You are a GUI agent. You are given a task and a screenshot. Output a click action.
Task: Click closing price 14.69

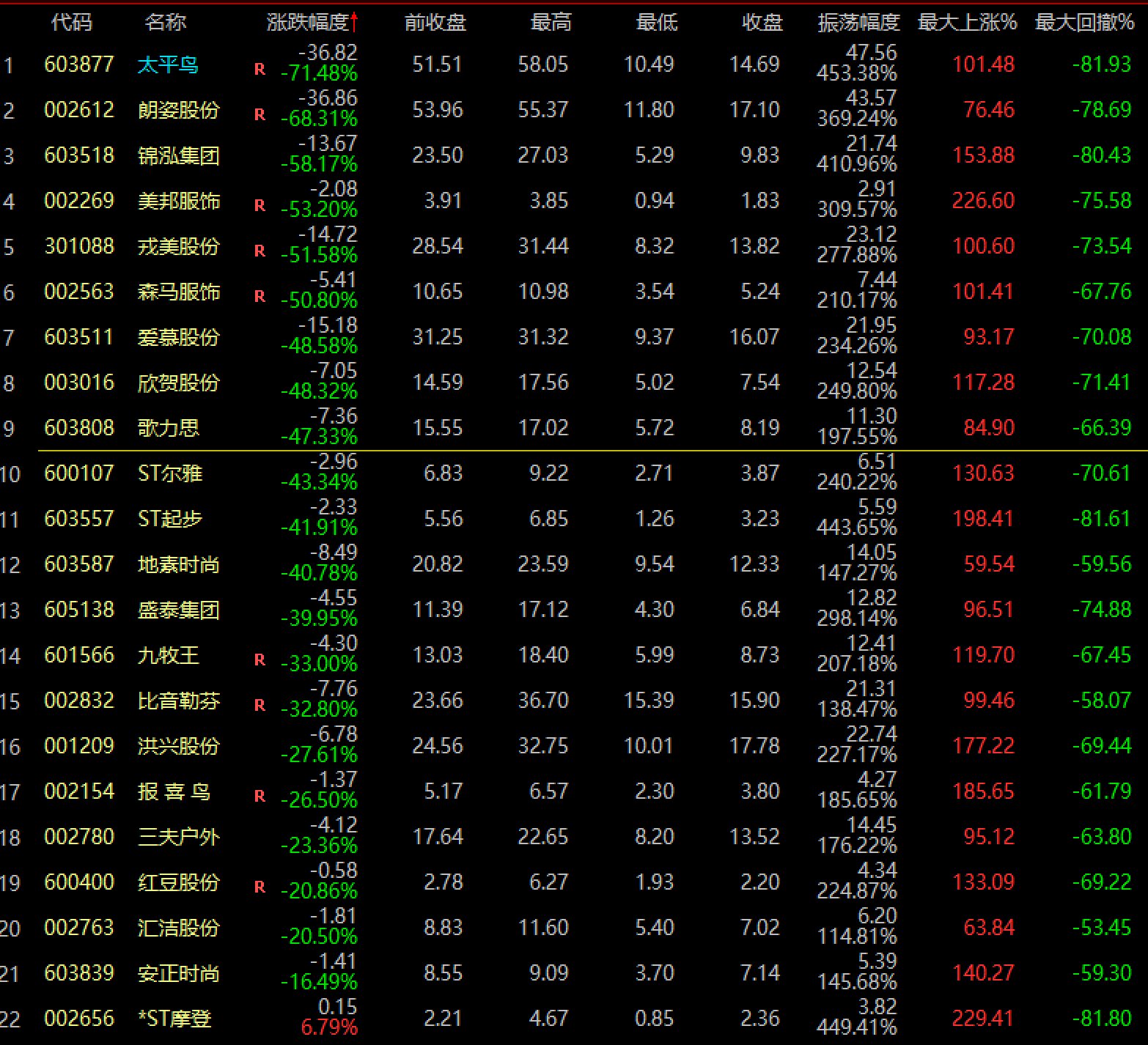pyautogui.click(x=754, y=64)
